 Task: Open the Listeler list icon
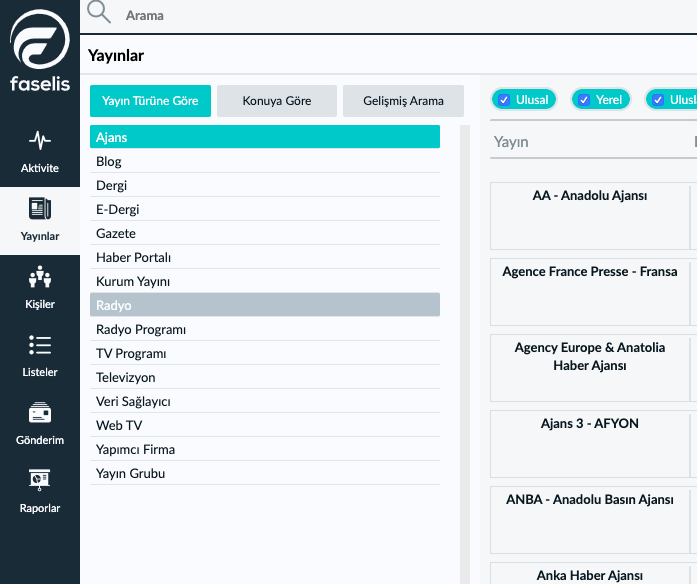coord(40,344)
